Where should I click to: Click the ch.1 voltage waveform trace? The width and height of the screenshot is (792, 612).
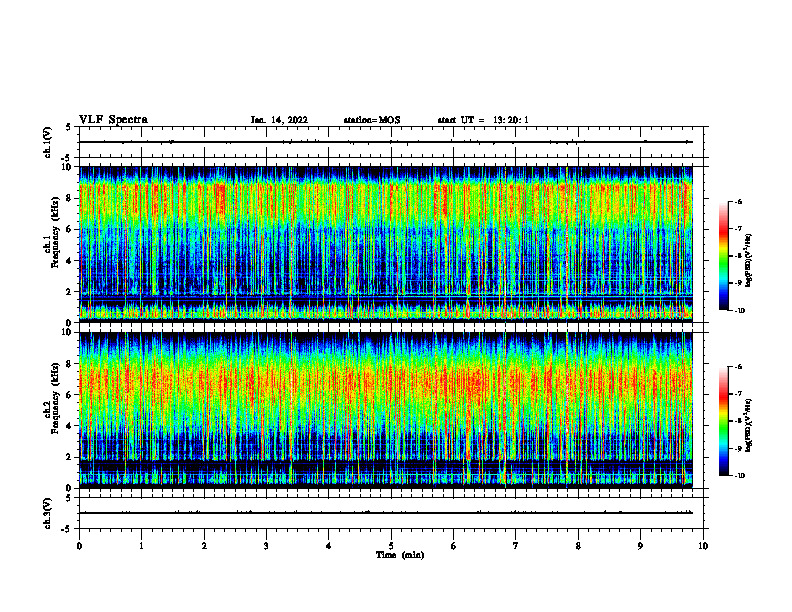point(386,142)
